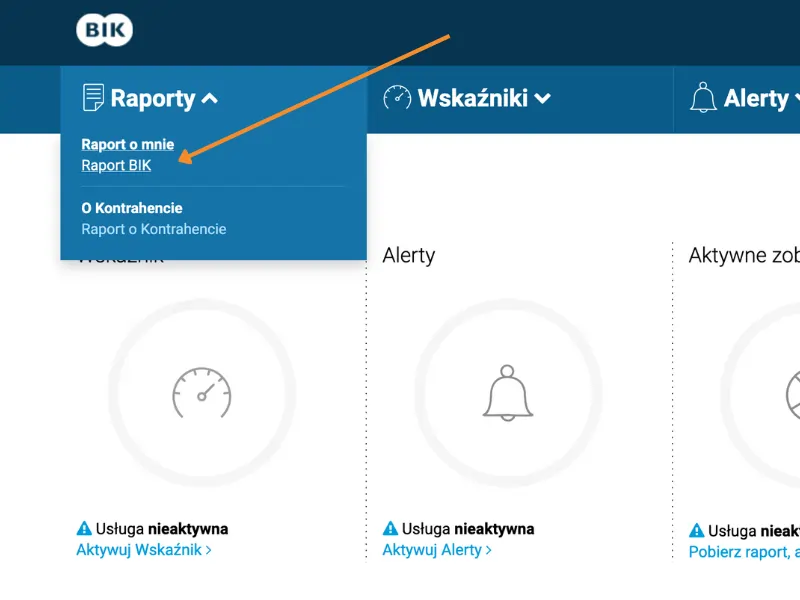Viewport: 800px width, 600px height.
Task: Click the Alerty card heading
Action: (x=408, y=256)
